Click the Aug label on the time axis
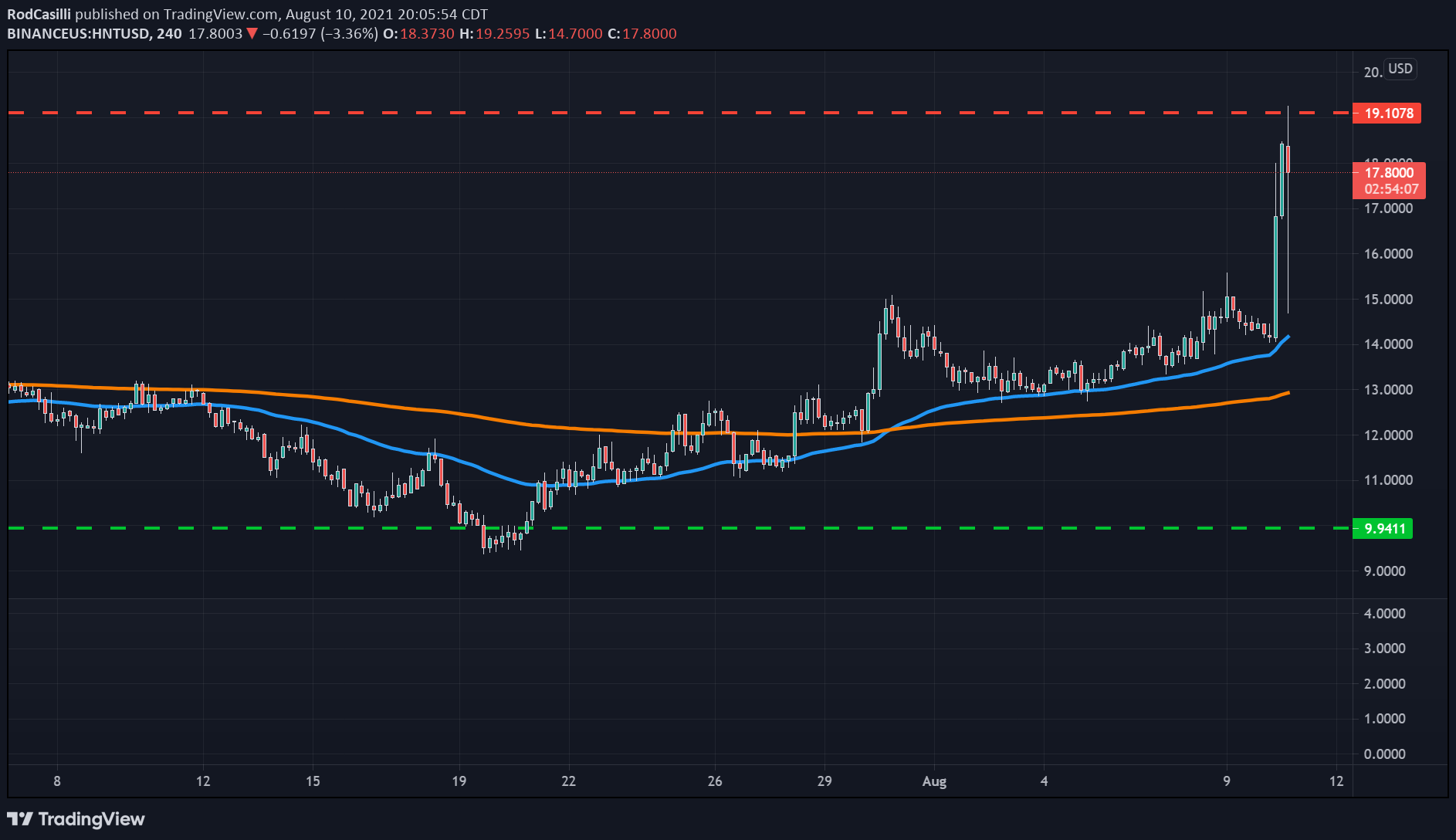Image resolution: width=1456 pixels, height=840 pixels. (934, 781)
